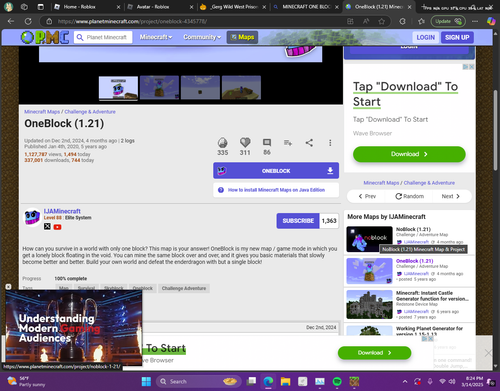Screen dimensions: 500x391
Task: Open Windows Start menu
Action: pos(146,381)
